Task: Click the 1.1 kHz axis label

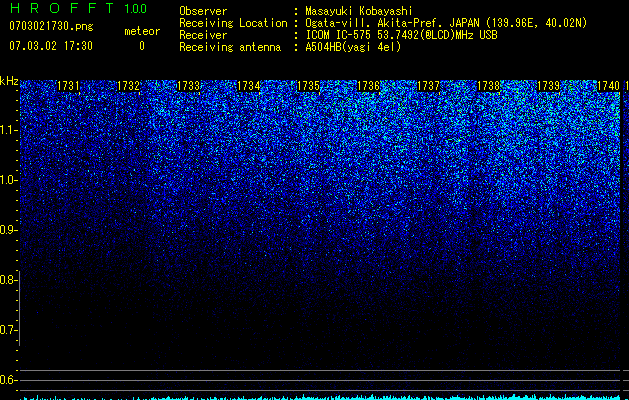Action: (8, 130)
